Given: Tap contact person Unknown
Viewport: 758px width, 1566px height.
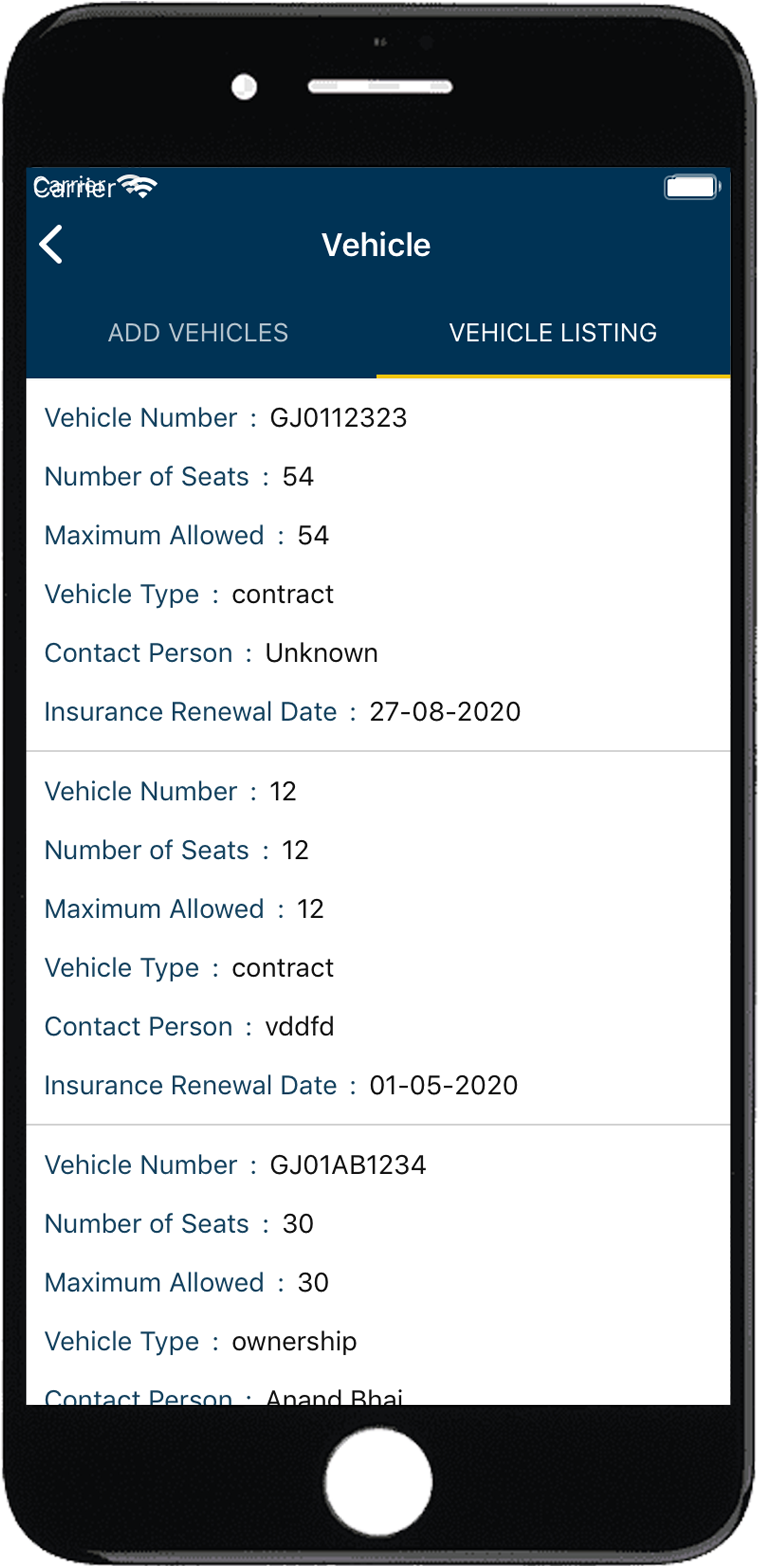Looking at the screenshot, I should point(321,653).
